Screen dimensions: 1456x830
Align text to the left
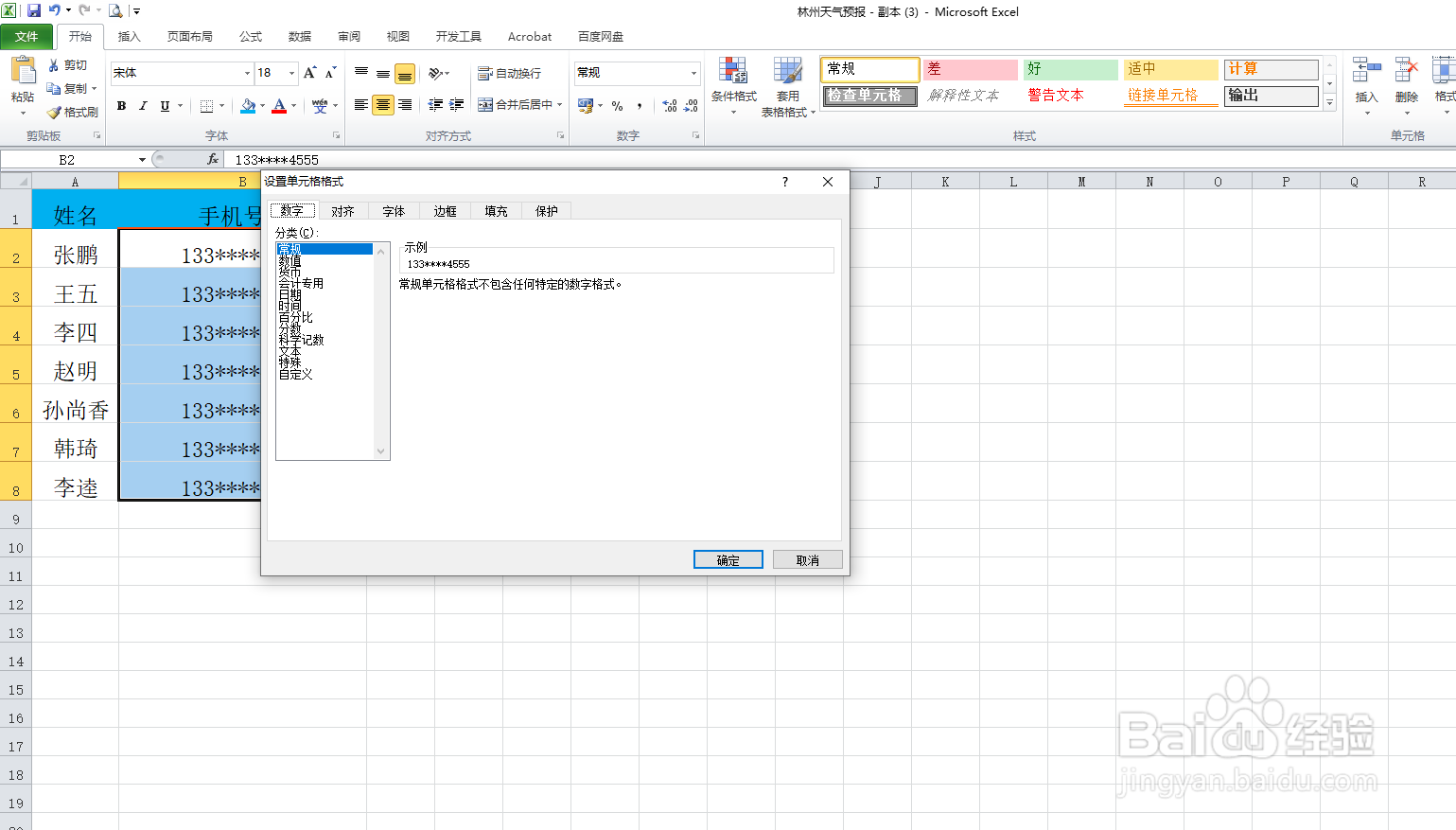[361, 105]
